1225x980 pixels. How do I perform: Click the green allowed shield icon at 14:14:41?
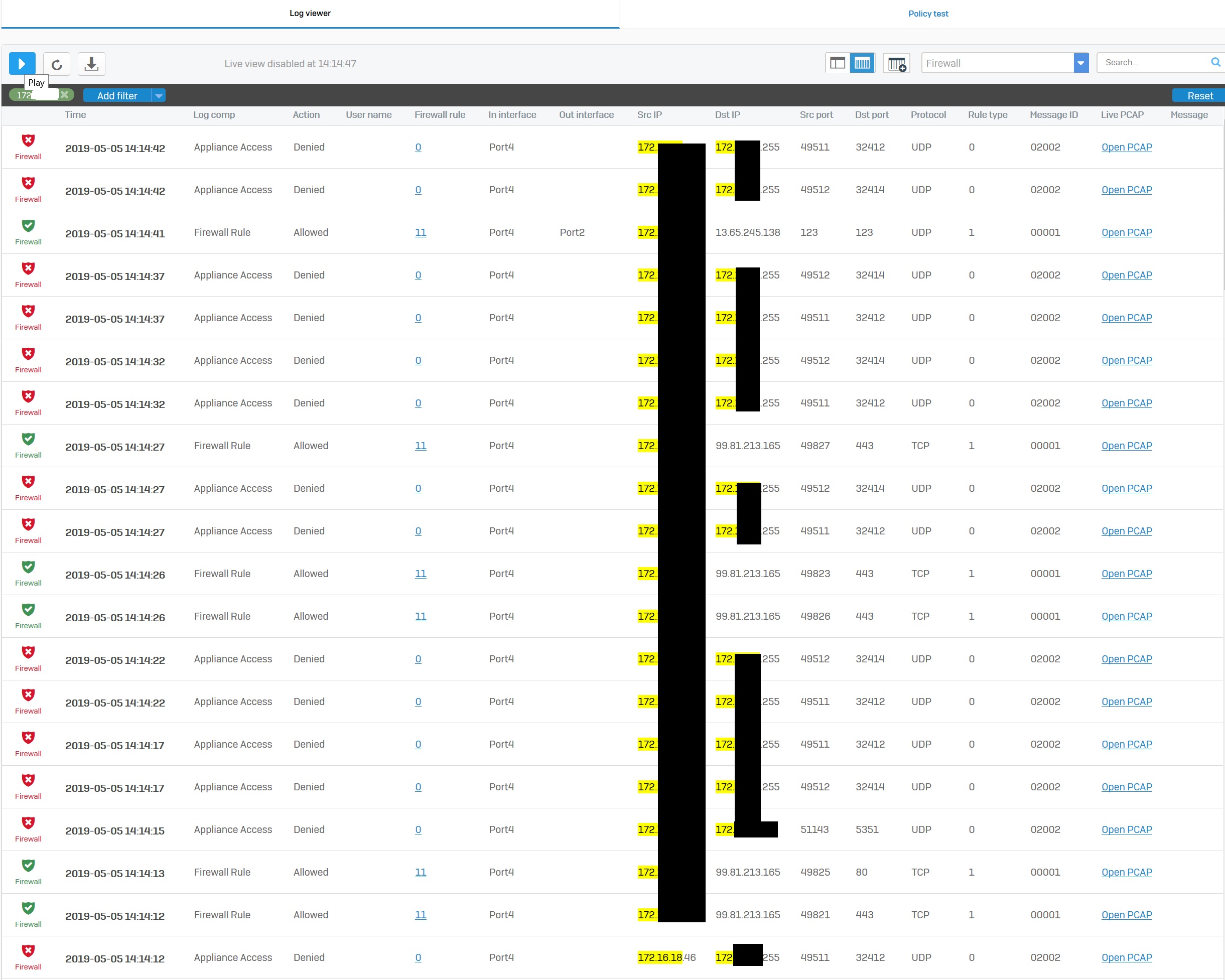pos(28,225)
